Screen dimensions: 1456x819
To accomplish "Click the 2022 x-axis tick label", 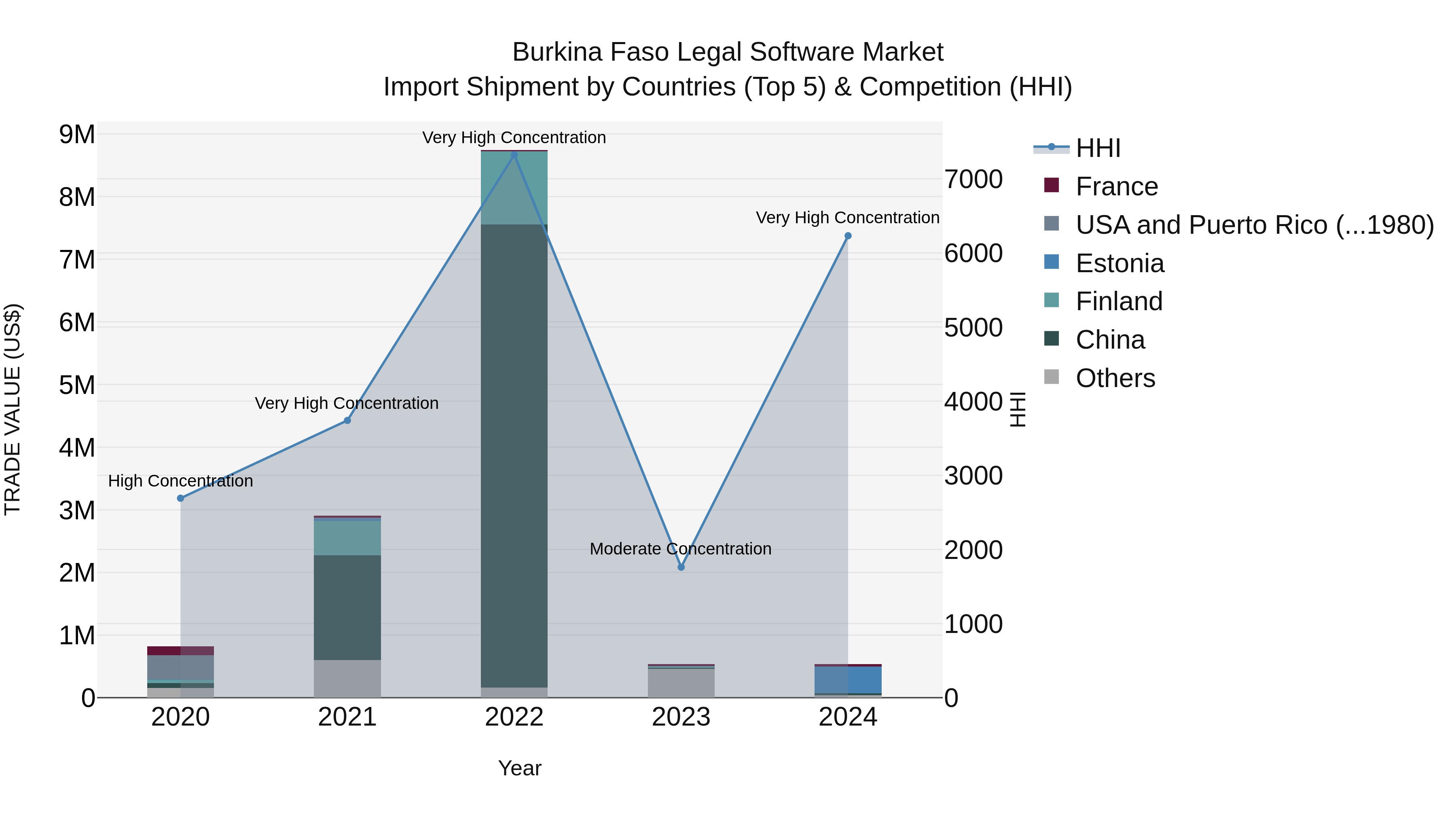I will (514, 717).
